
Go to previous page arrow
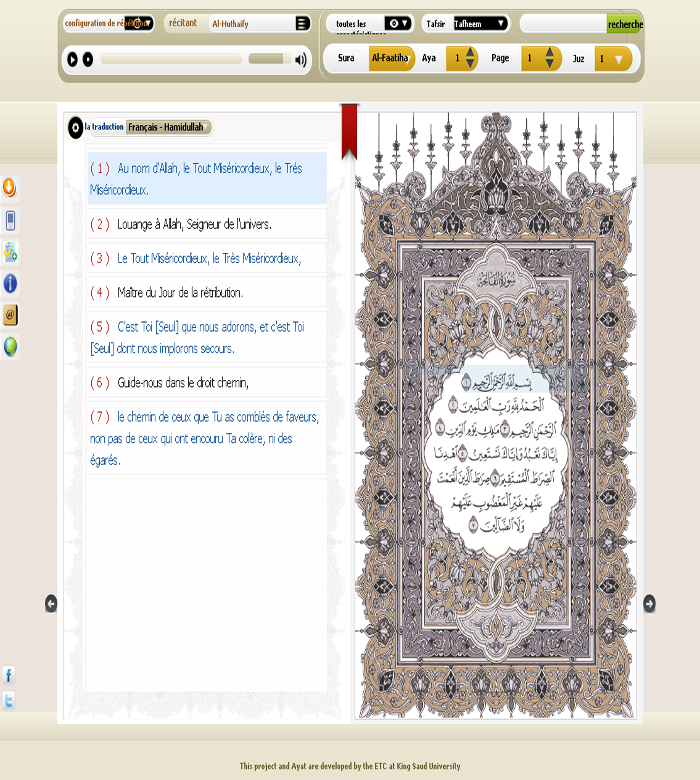point(51,603)
